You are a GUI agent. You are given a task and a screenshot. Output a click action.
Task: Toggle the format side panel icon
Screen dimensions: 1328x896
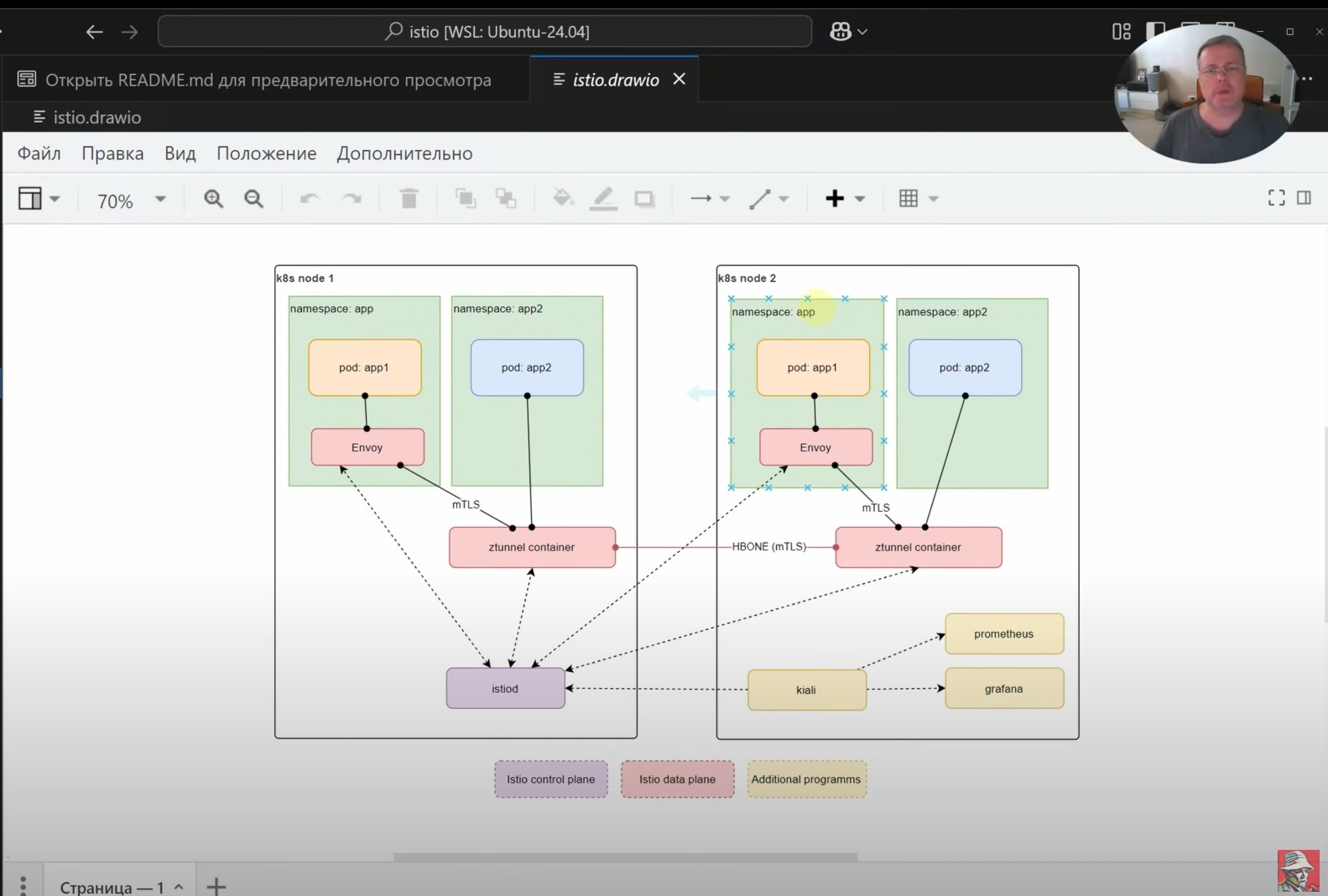click(x=1304, y=198)
